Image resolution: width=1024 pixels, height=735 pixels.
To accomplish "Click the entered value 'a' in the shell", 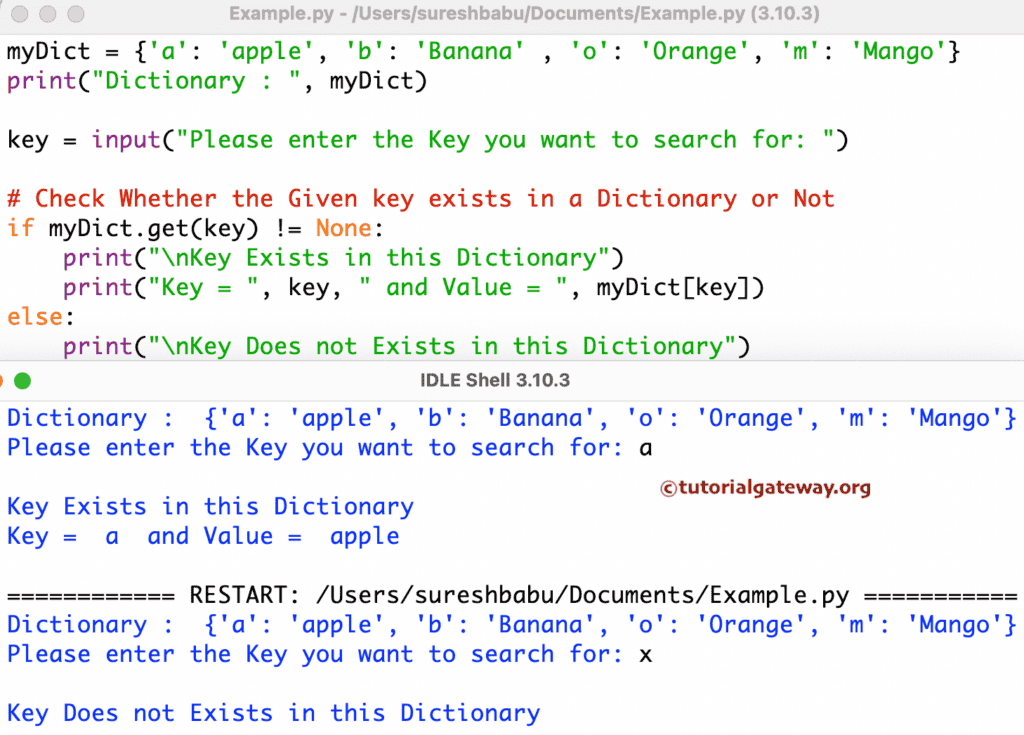I will pyautogui.click(x=647, y=447).
